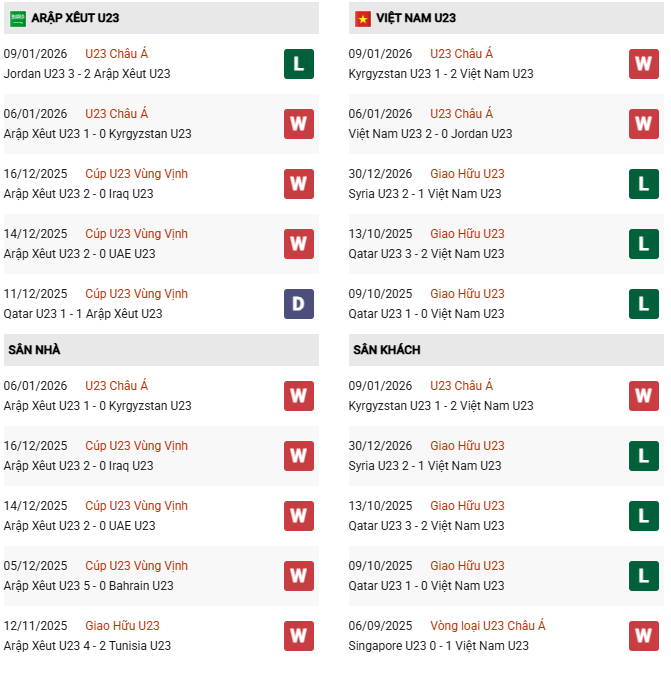The height and width of the screenshot is (673, 671).
Task: Click the SÂN KHÁCH section header
Action: (386, 350)
